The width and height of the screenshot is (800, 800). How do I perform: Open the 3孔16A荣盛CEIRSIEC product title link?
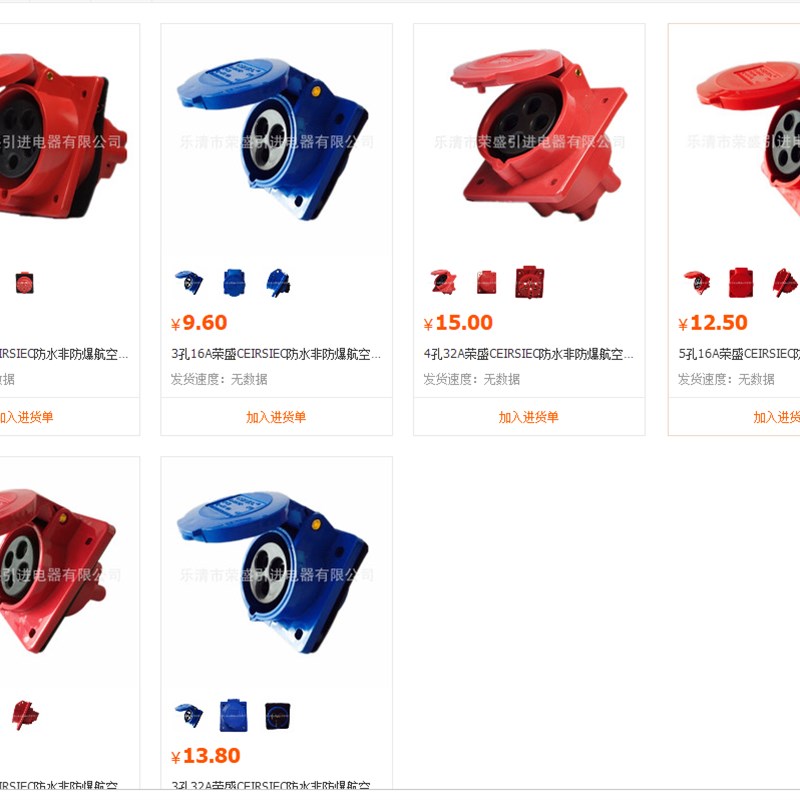click(x=276, y=354)
